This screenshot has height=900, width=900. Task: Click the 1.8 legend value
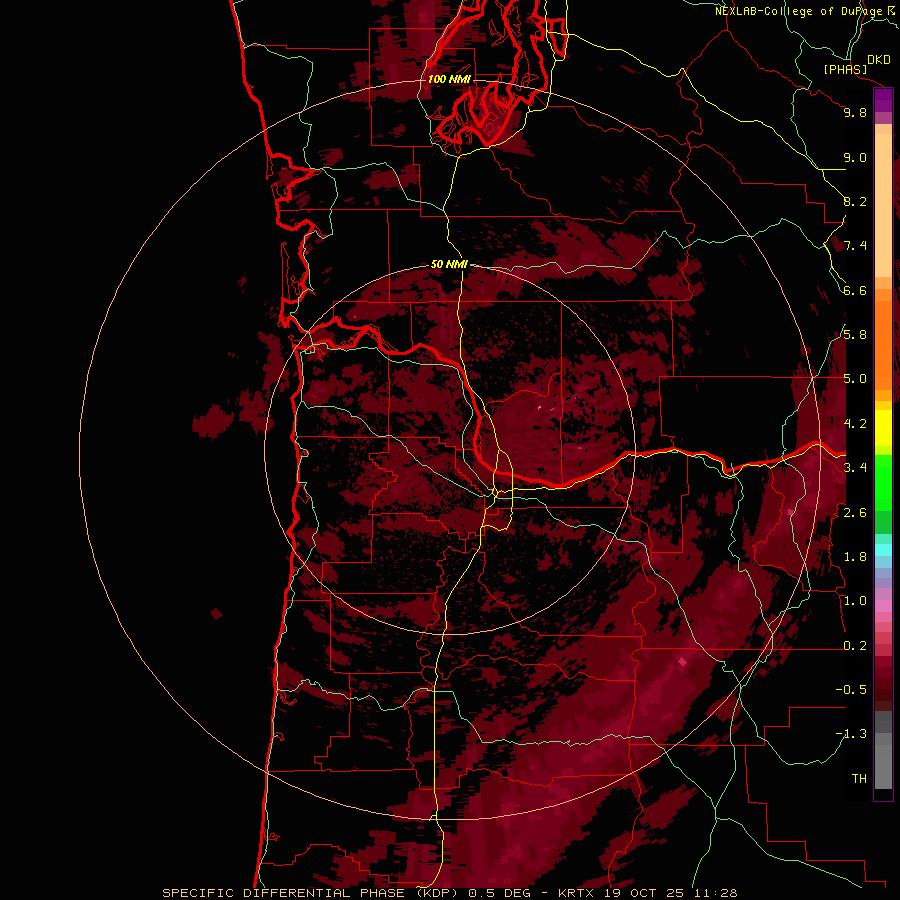(855, 557)
